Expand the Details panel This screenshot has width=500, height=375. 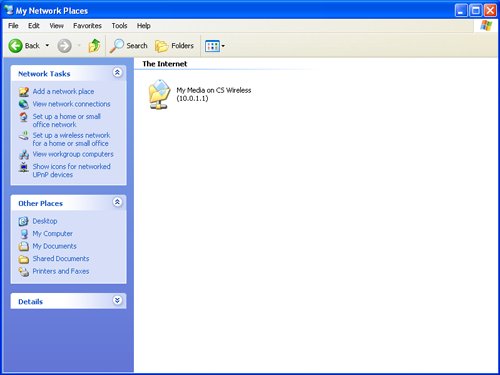(117, 300)
